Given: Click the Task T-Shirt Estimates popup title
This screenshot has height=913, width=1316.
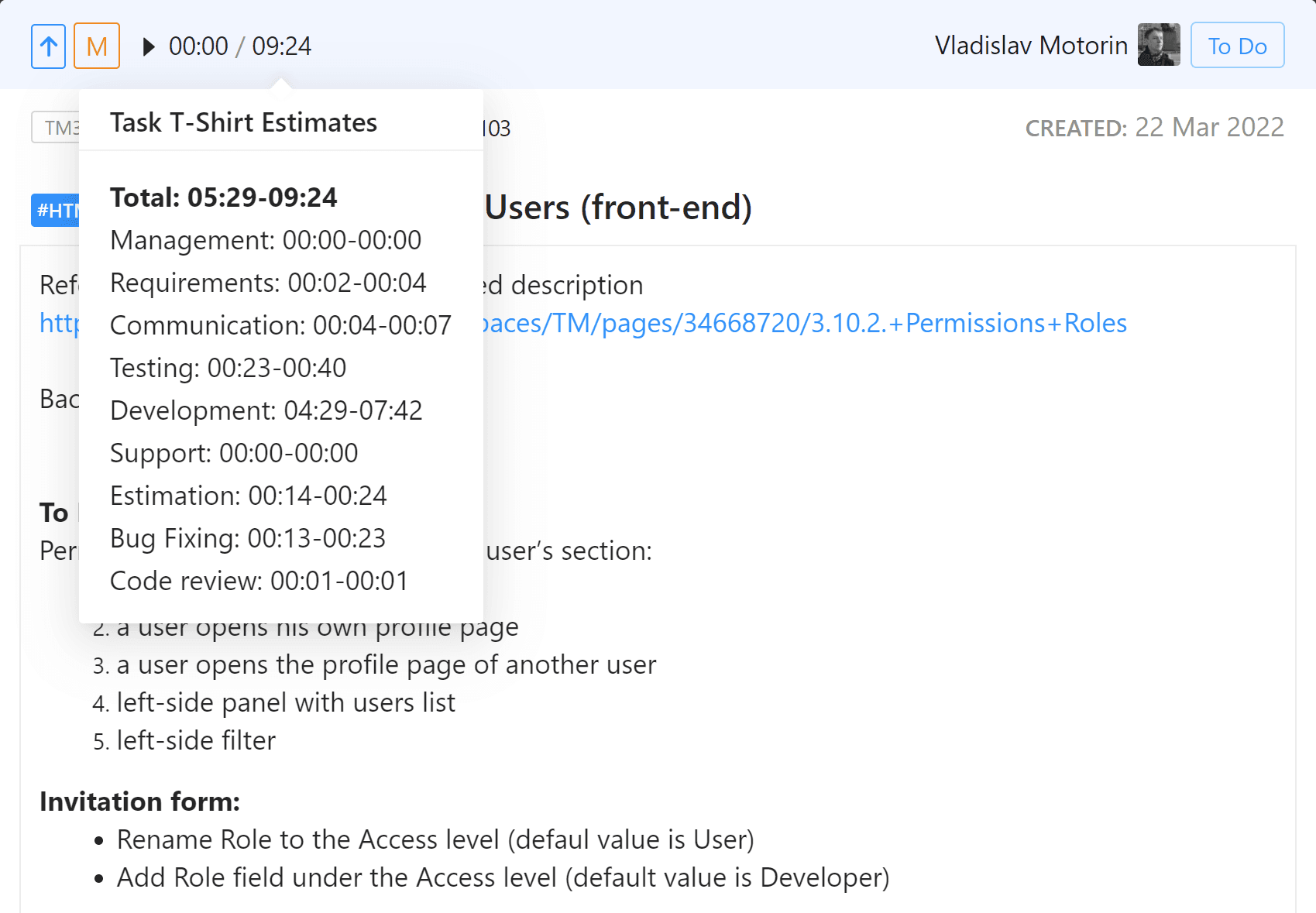Looking at the screenshot, I should pos(244,122).
